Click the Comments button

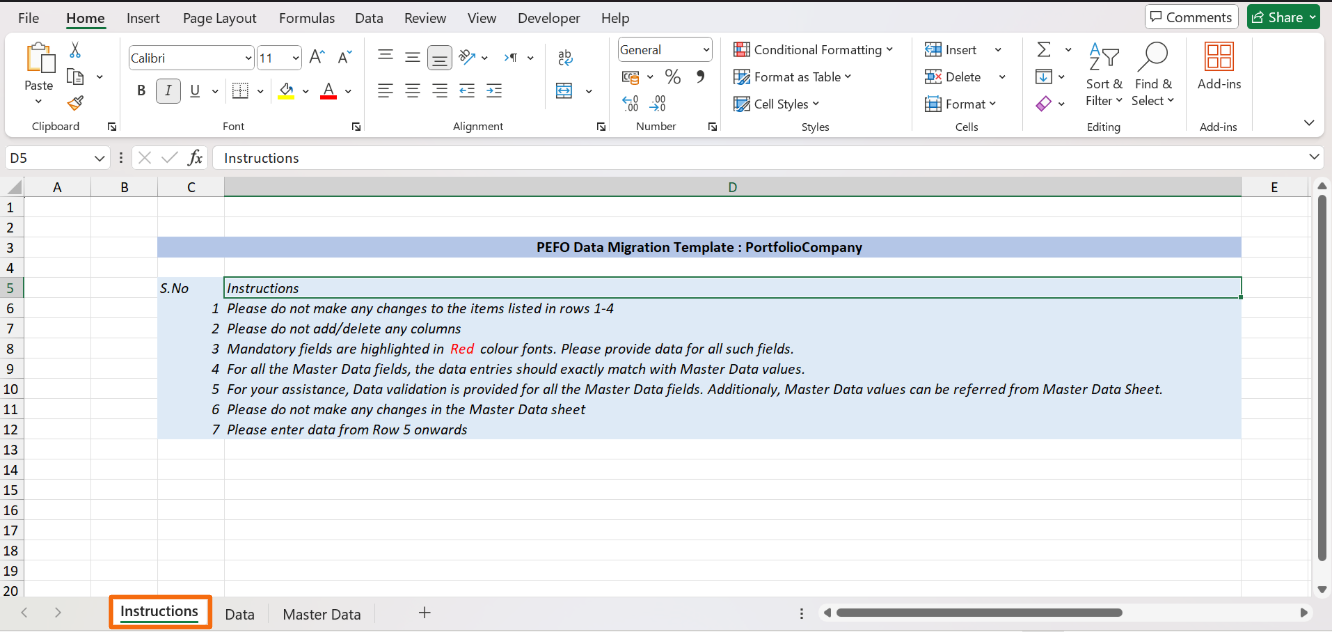tap(1191, 17)
